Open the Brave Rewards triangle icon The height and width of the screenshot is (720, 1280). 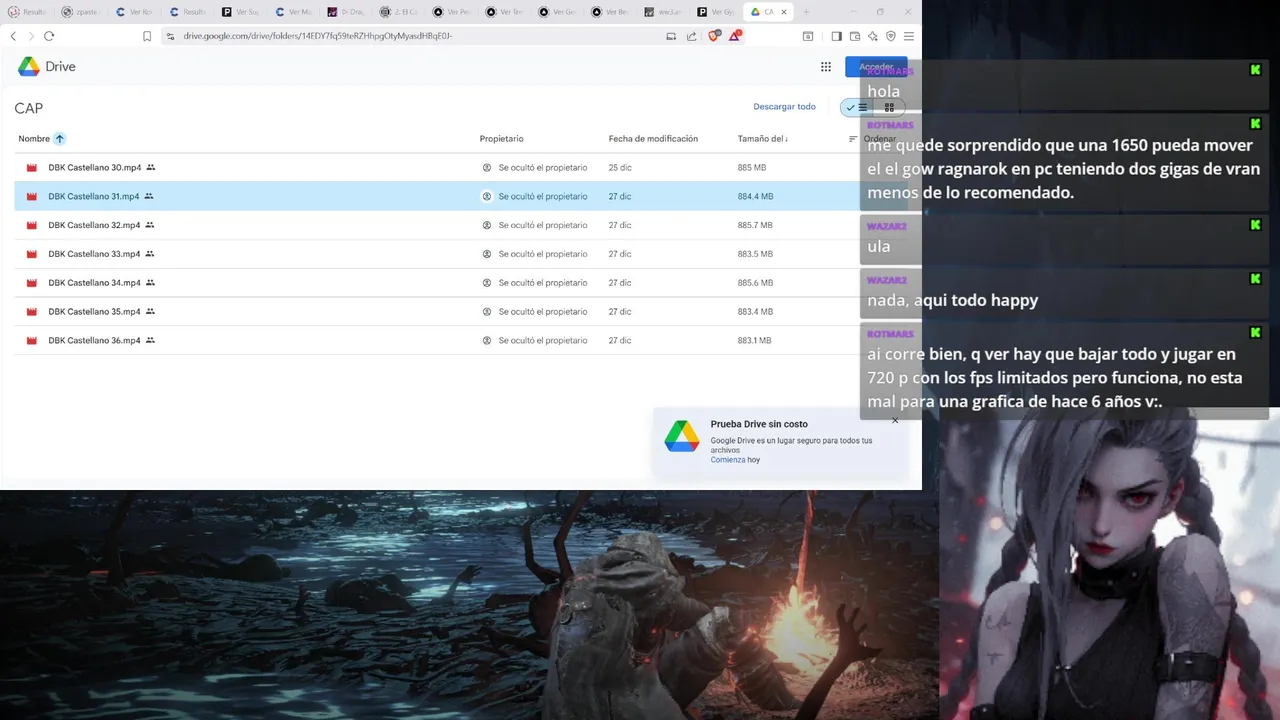(735, 36)
